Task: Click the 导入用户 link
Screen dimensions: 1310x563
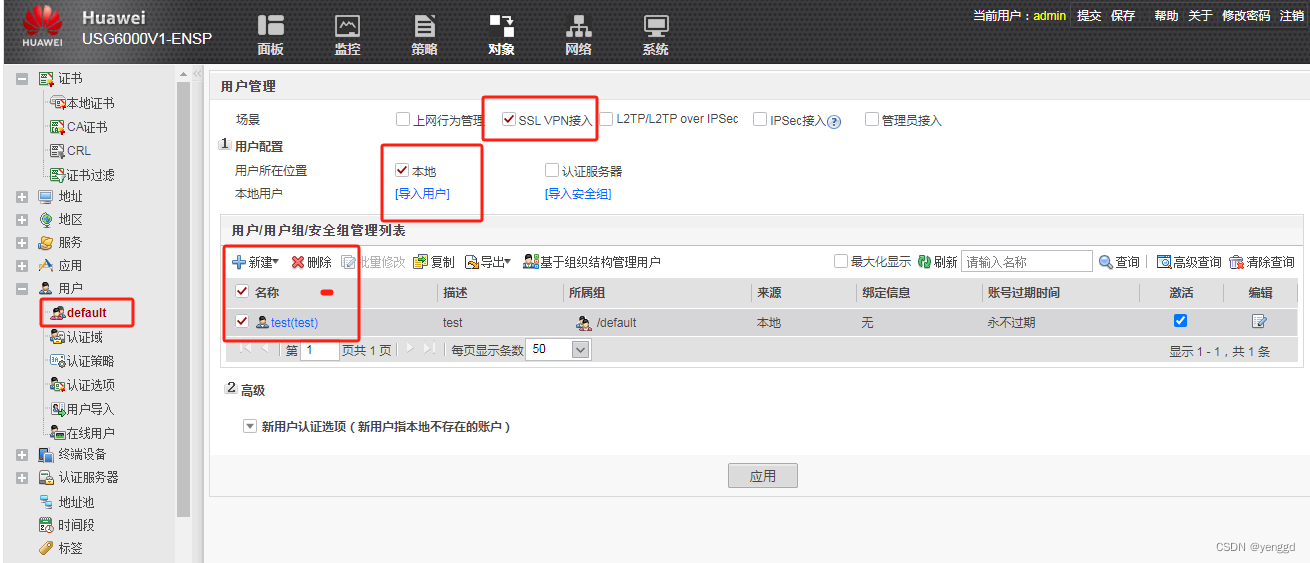Action: coord(423,194)
